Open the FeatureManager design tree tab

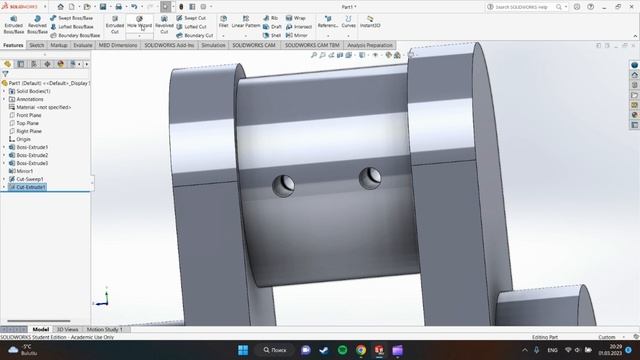tap(7, 64)
